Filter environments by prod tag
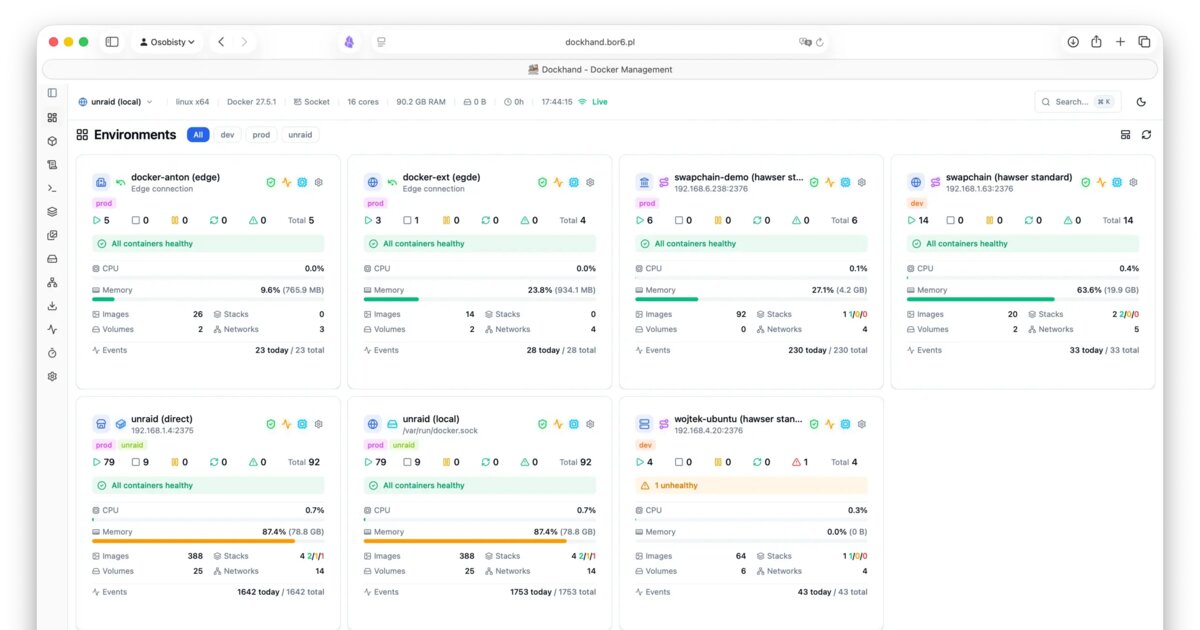The image size is (1200, 630). pos(261,135)
